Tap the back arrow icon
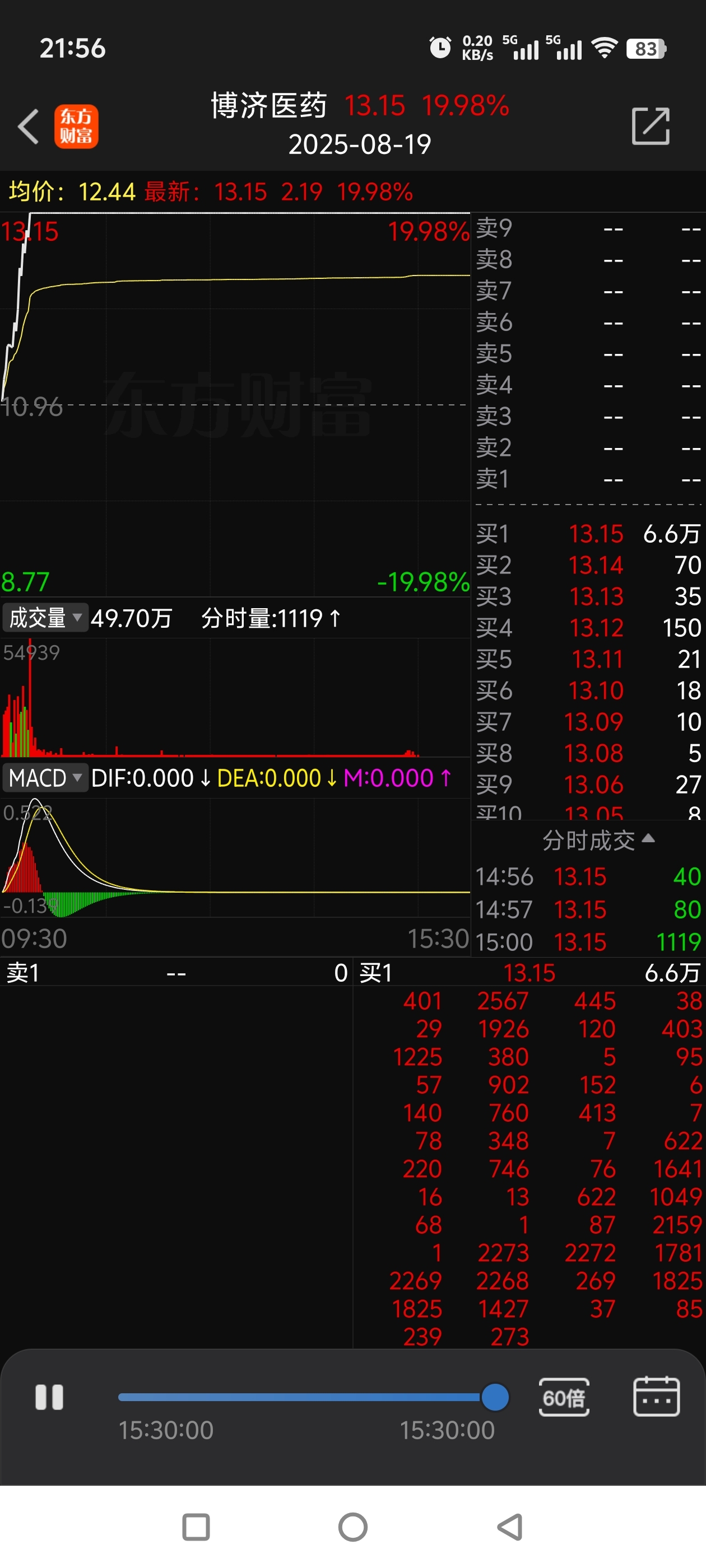The height and width of the screenshot is (1568, 706). point(28,127)
